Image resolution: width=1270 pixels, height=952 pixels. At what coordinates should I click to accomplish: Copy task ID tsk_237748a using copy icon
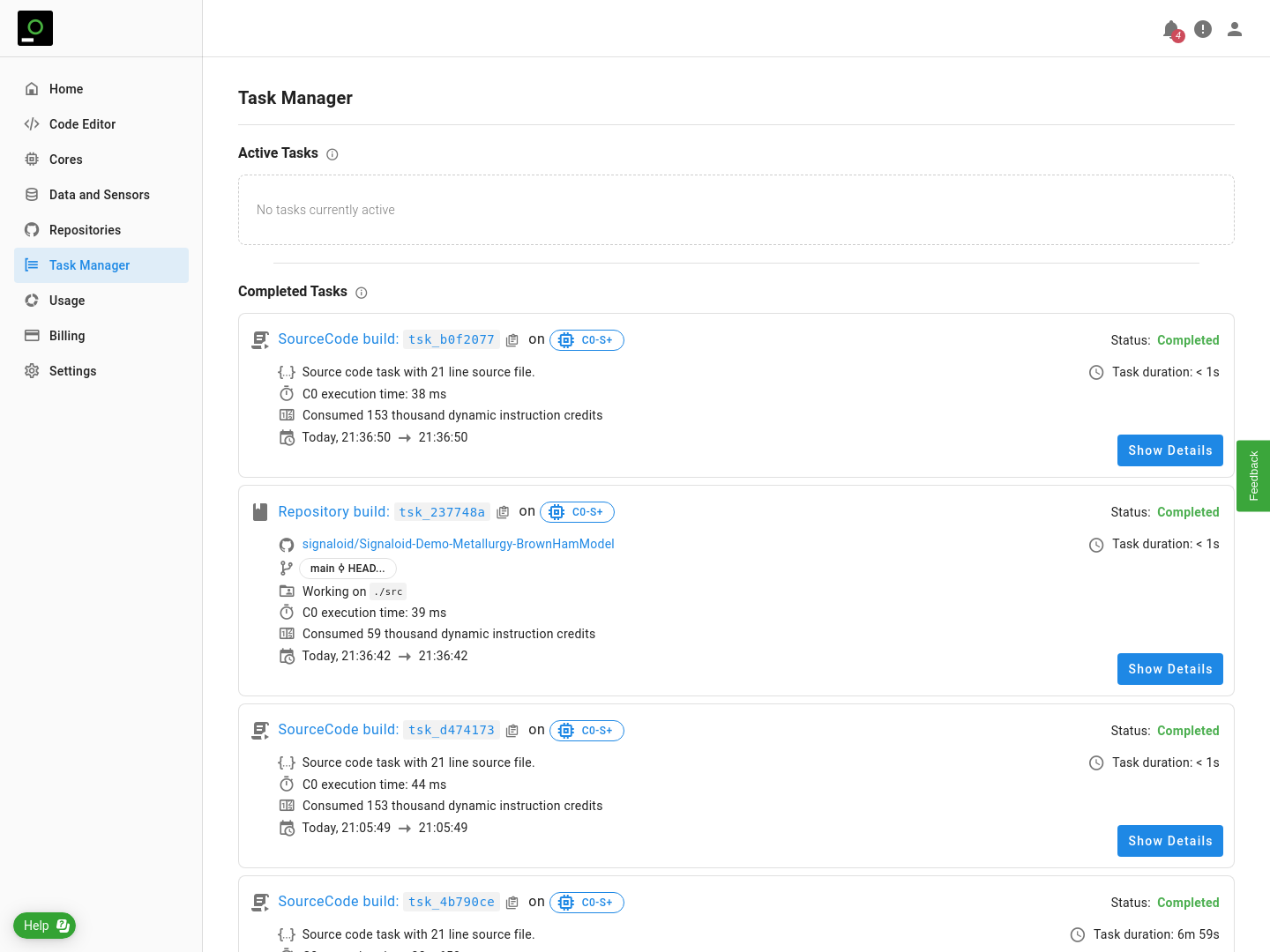coord(503,512)
